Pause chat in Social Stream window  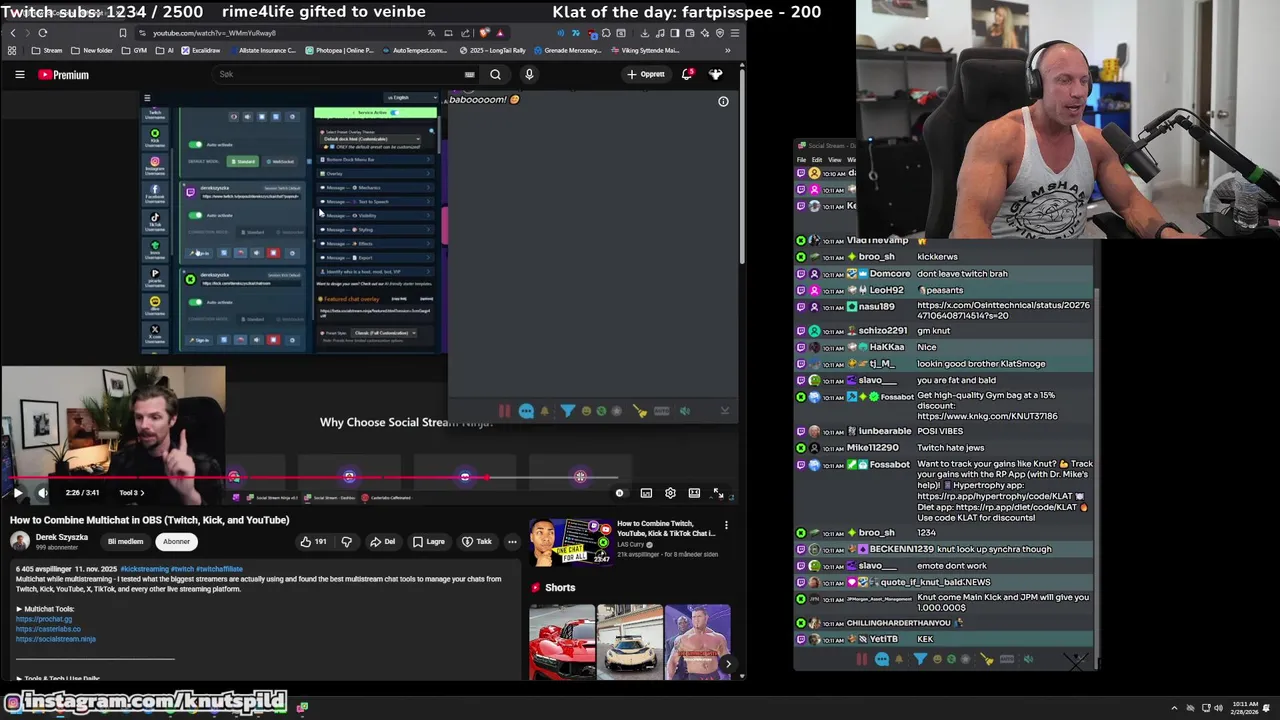tap(861, 659)
